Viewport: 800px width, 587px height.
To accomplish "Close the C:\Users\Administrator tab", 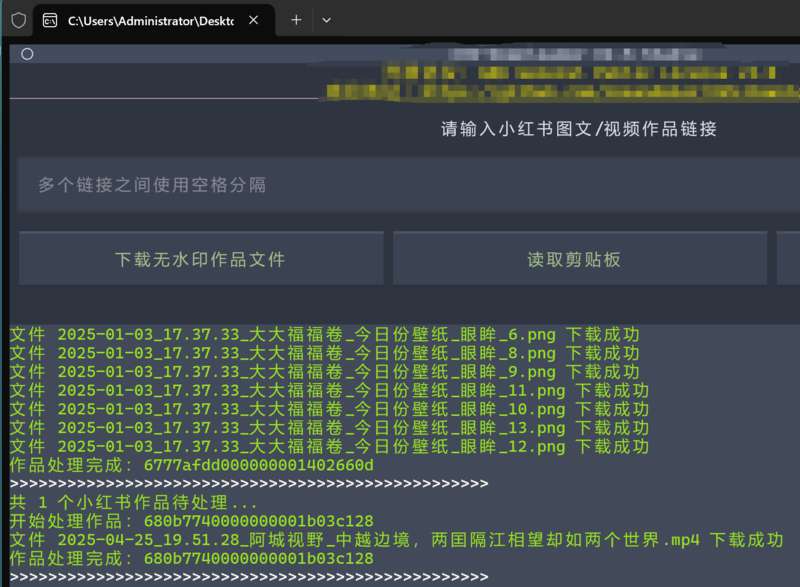I will 254,20.
